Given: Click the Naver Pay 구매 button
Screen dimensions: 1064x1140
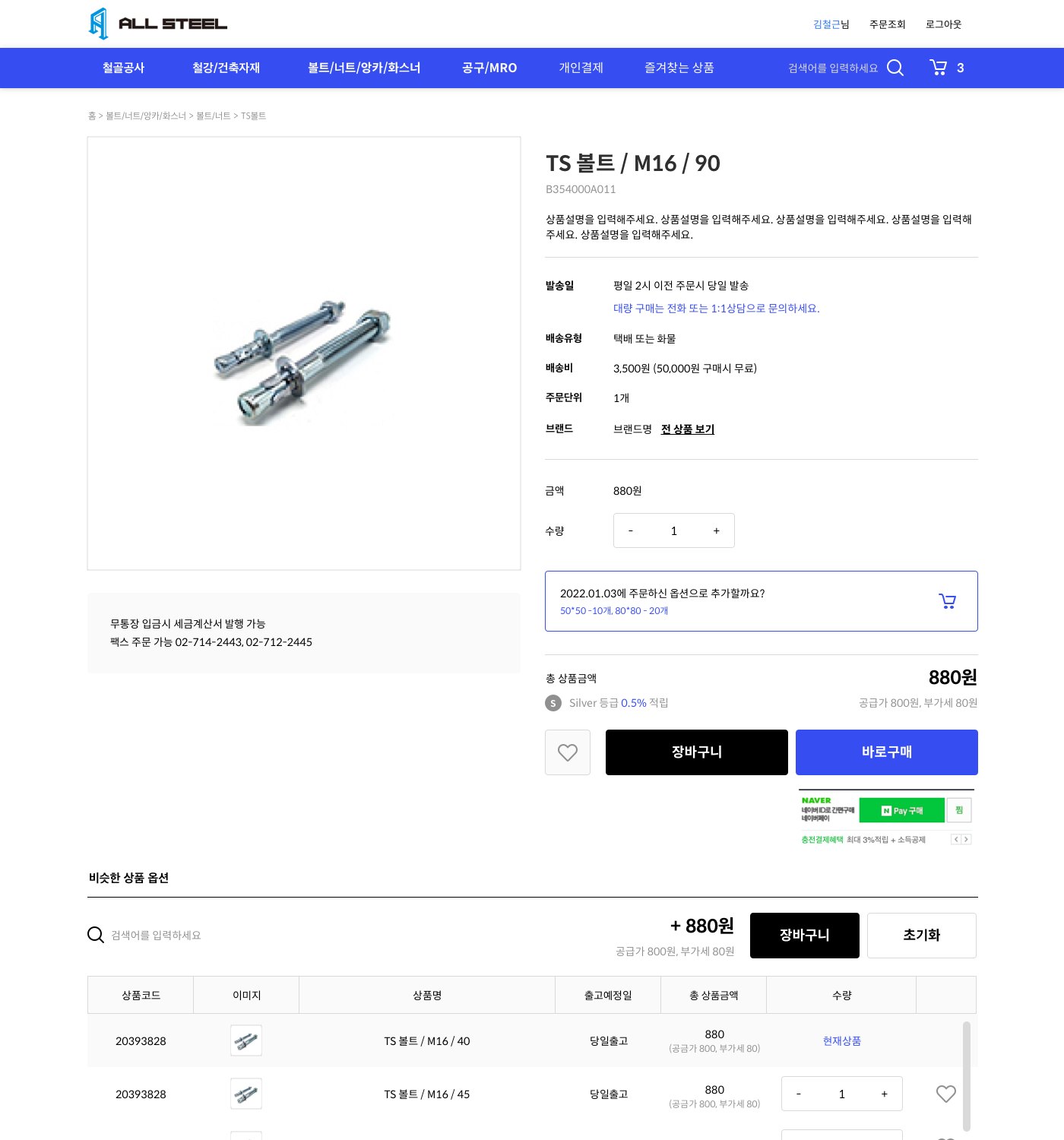Looking at the screenshot, I should 902,810.
